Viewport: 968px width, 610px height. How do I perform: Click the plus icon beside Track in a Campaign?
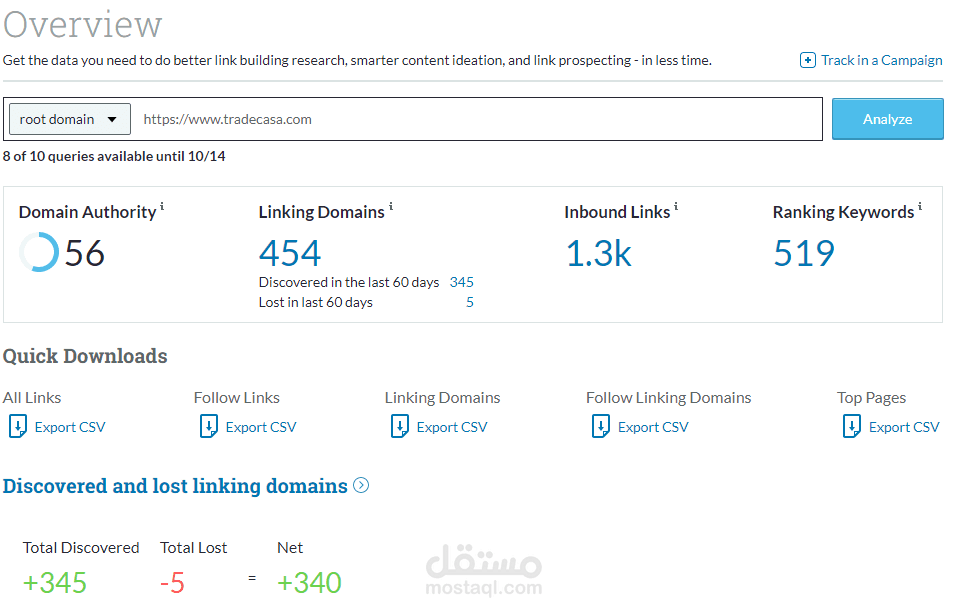click(808, 60)
